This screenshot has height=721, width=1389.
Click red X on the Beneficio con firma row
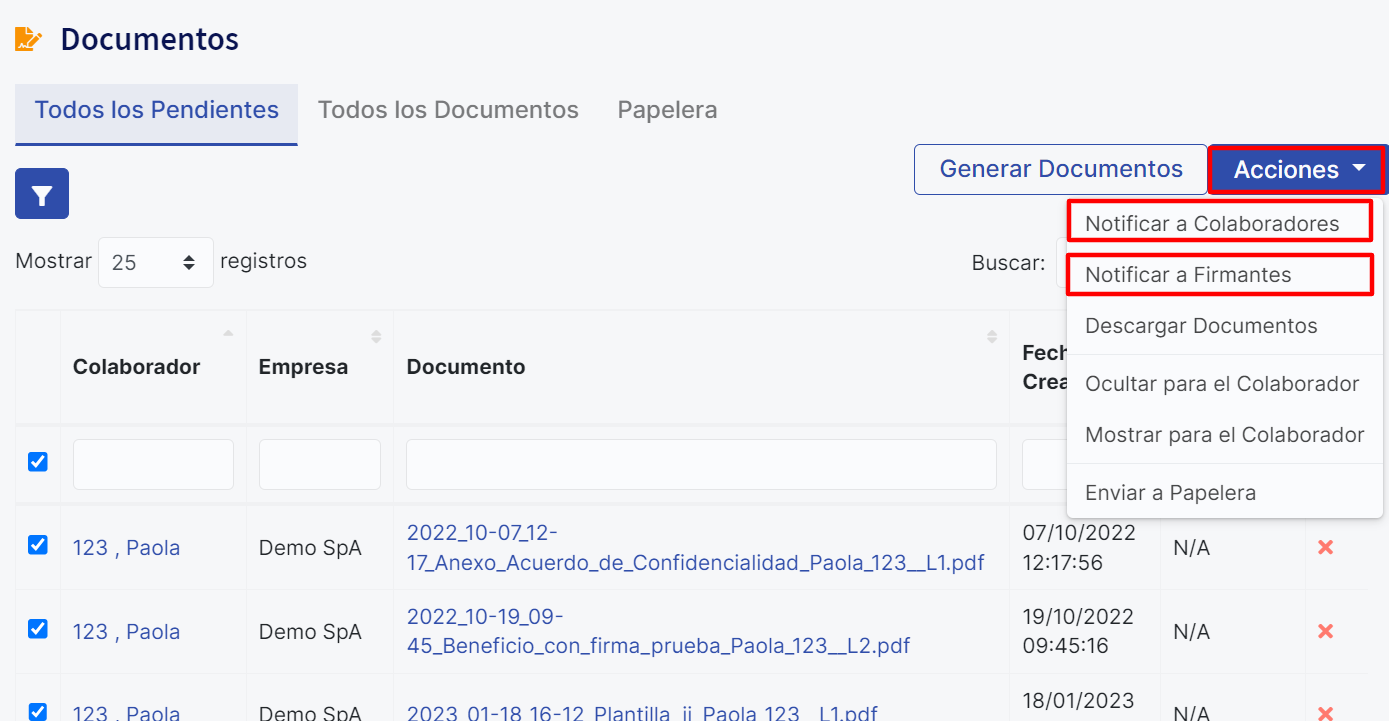point(1325,632)
